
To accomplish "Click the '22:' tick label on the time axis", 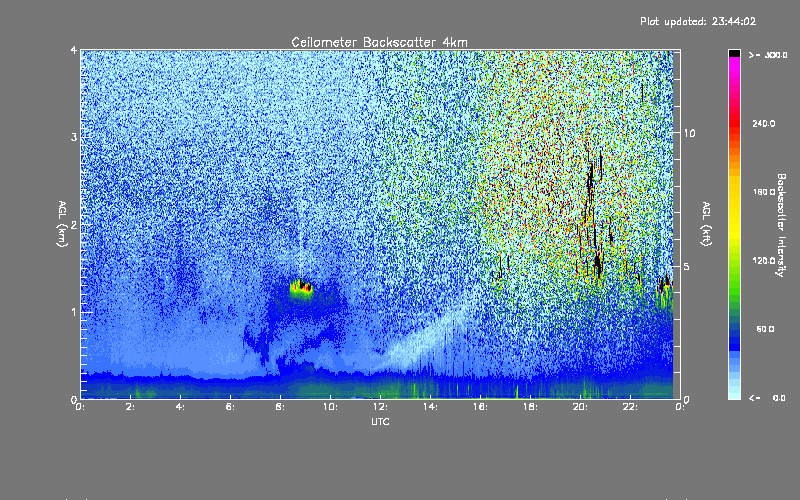I will (630, 407).
